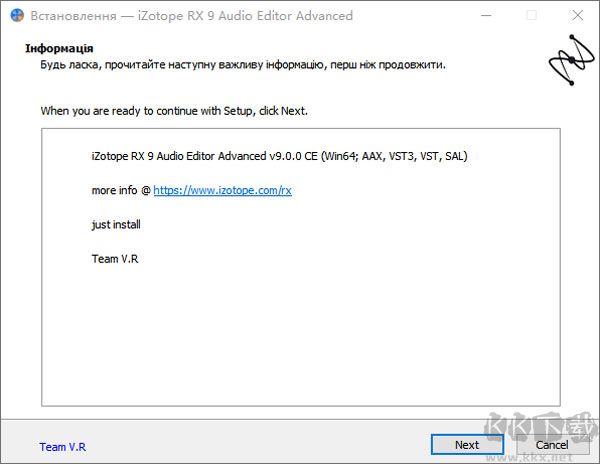Image resolution: width=600 pixels, height=464 pixels.
Task: Click the "When you are ready to continue" instruction
Action: tap(174, 111)
